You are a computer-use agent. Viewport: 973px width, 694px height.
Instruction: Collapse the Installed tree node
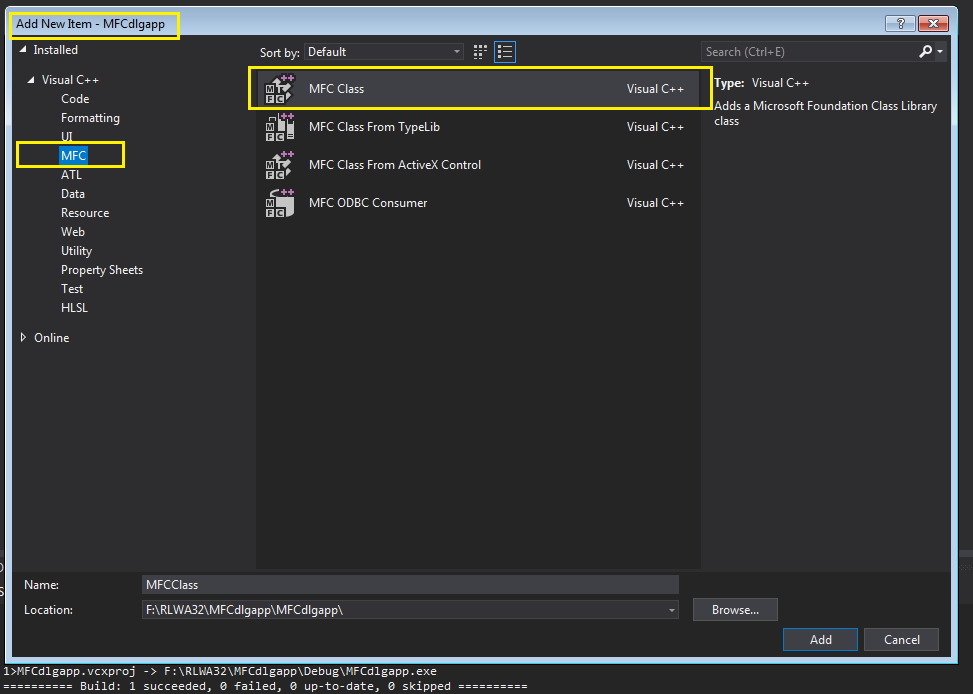tap(23, 50)
